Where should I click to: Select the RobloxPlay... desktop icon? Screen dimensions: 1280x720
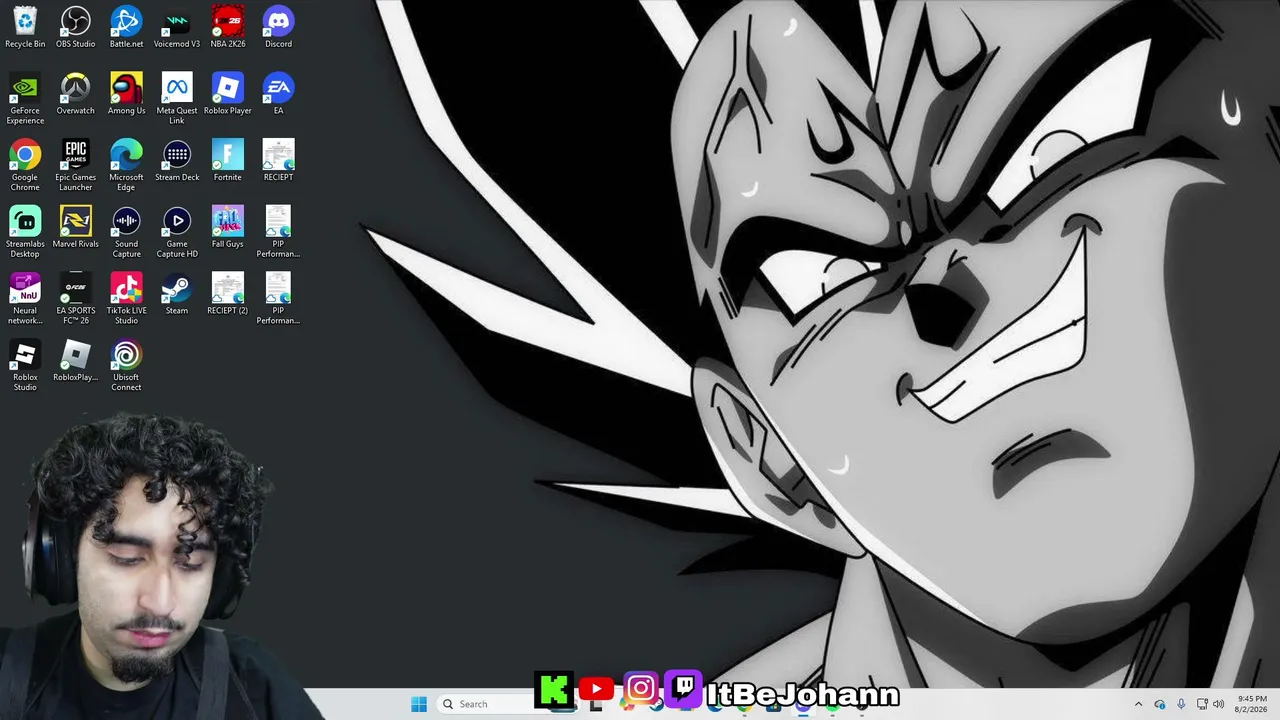[76, 361]
